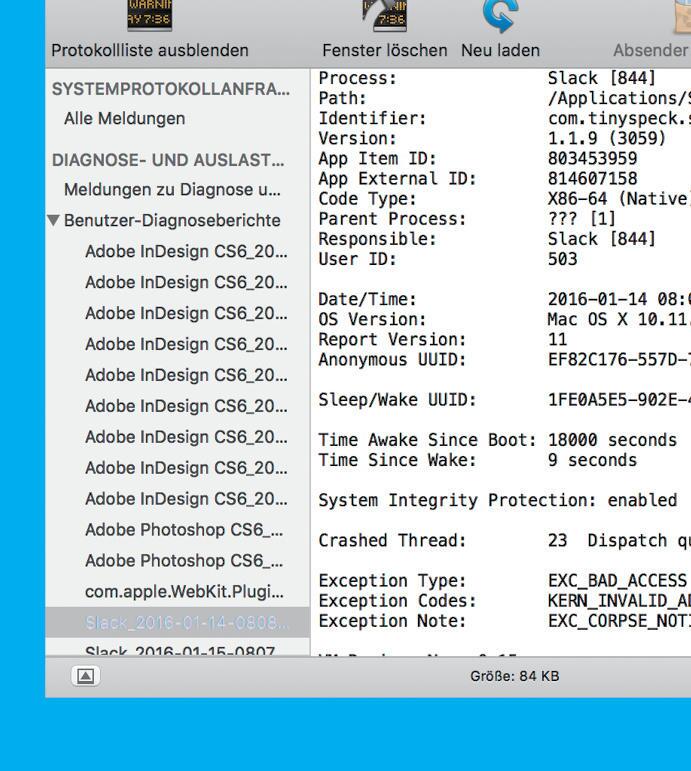
Task: Click the Parent Process value ??? [1]
Action: (582, 219)
